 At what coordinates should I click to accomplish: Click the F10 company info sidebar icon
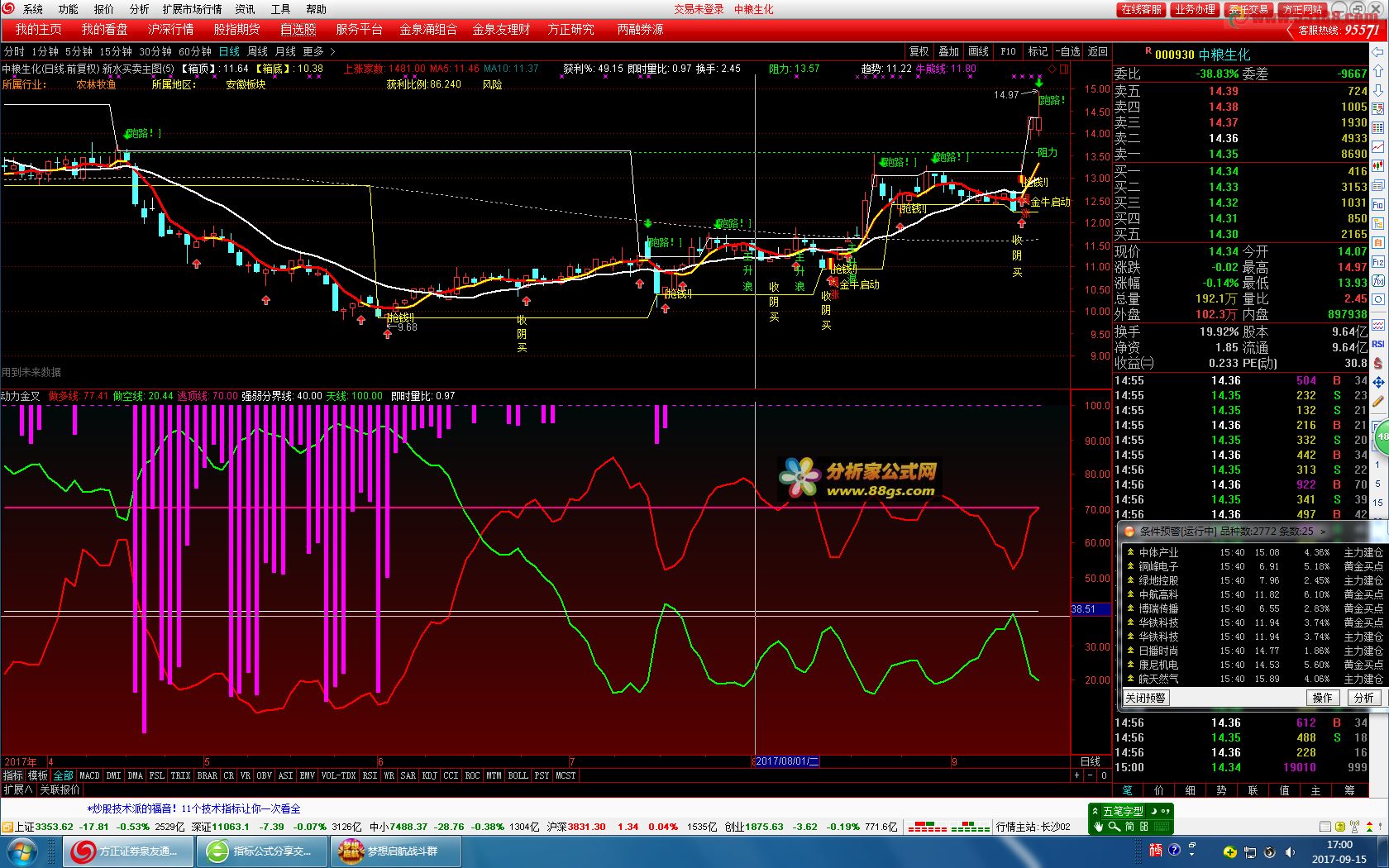coord(1378,204)
